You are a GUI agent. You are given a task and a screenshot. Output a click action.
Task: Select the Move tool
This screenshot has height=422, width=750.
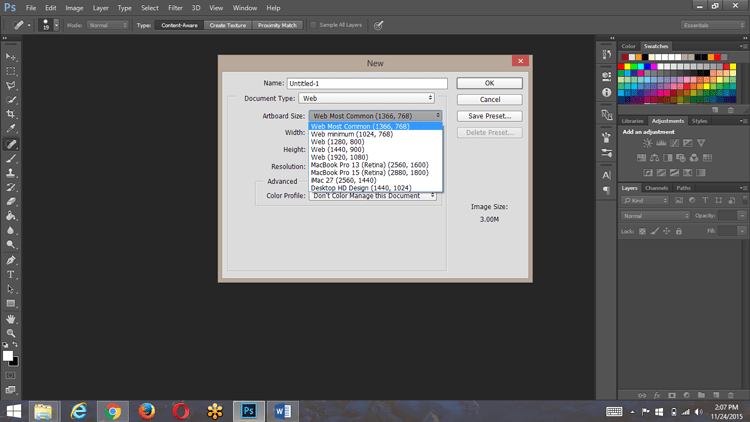(x=11, y=57)
